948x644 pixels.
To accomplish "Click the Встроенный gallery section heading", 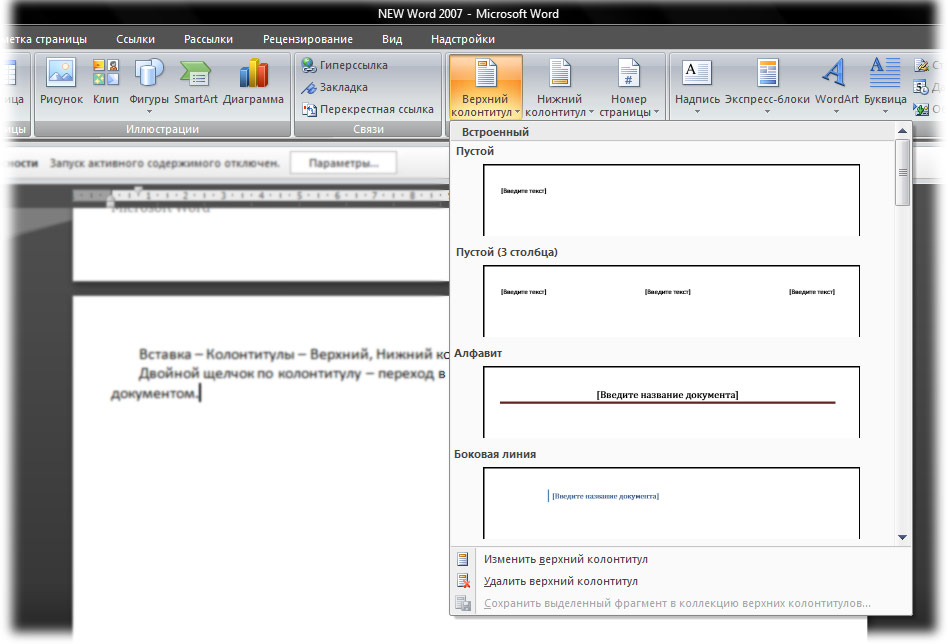I will pyautogui.click(x=495, y=132).
